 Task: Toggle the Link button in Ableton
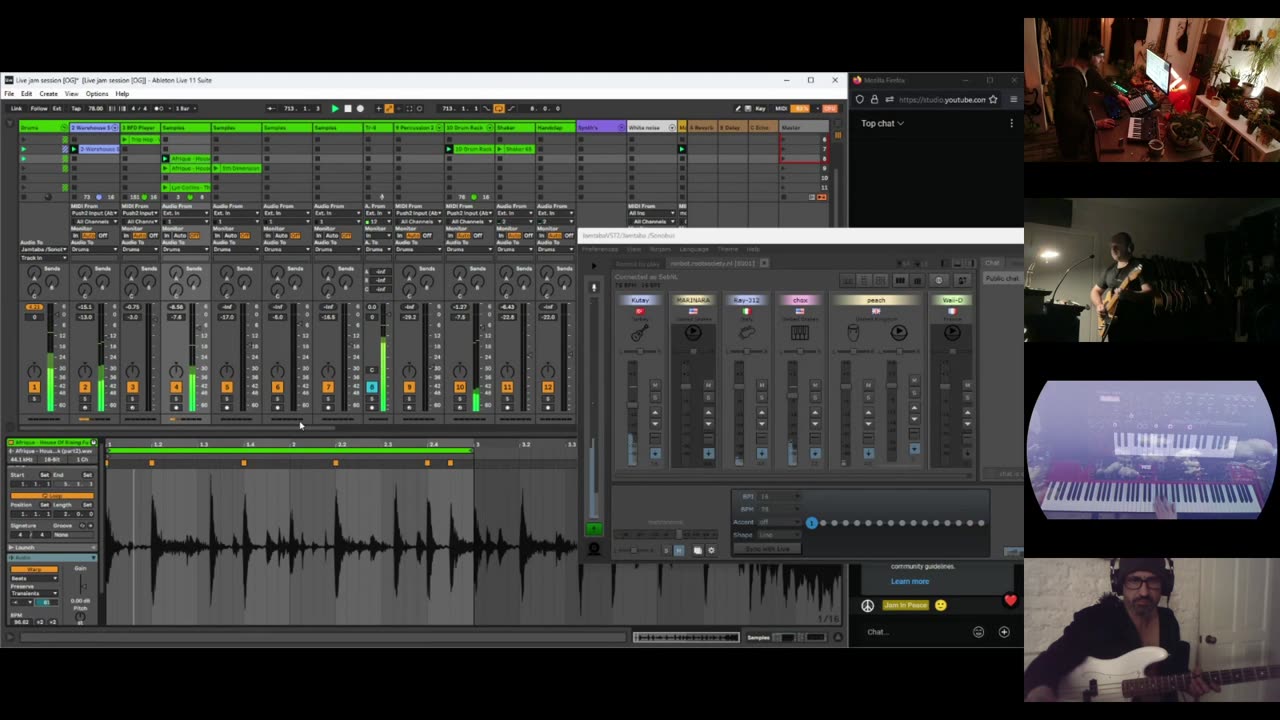16,108
